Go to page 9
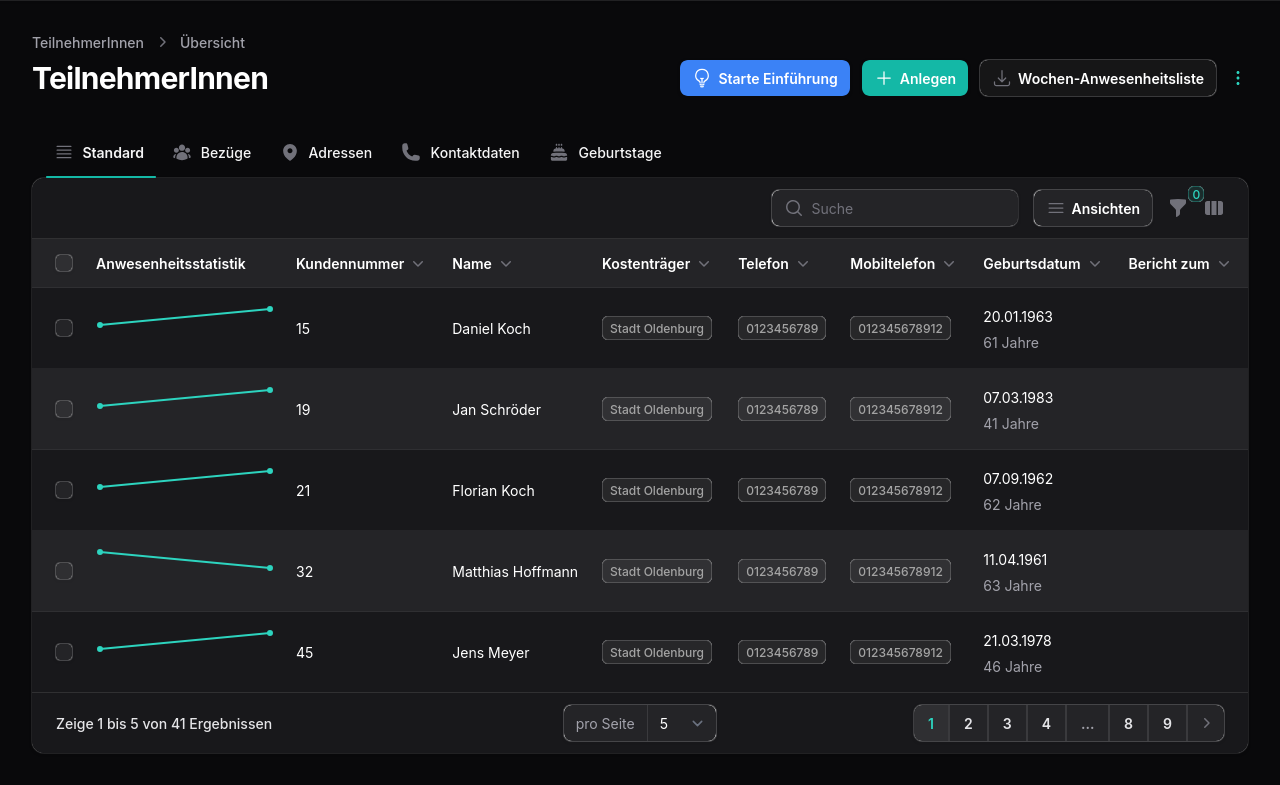This screenshot has width=1280, height=785. (x=1167, y=723)
